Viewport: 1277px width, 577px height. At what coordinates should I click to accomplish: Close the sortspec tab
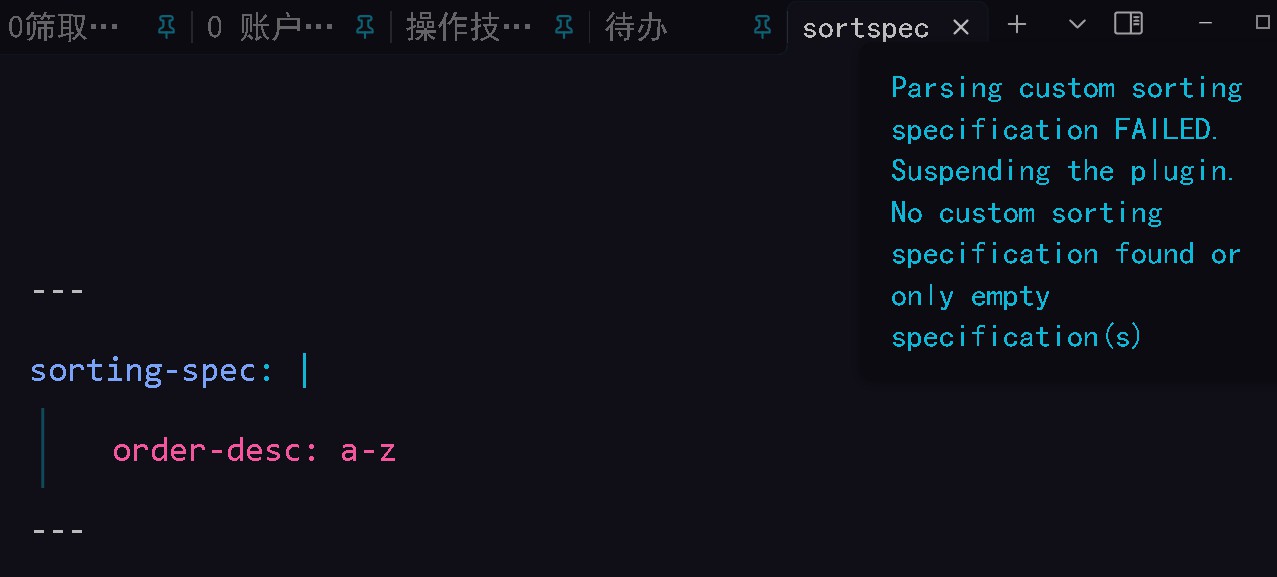pyautogui.click(x=961, y=28)
